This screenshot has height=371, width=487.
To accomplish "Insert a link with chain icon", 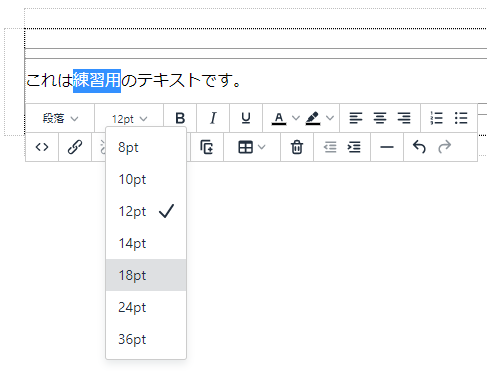I will click(75, 147).
